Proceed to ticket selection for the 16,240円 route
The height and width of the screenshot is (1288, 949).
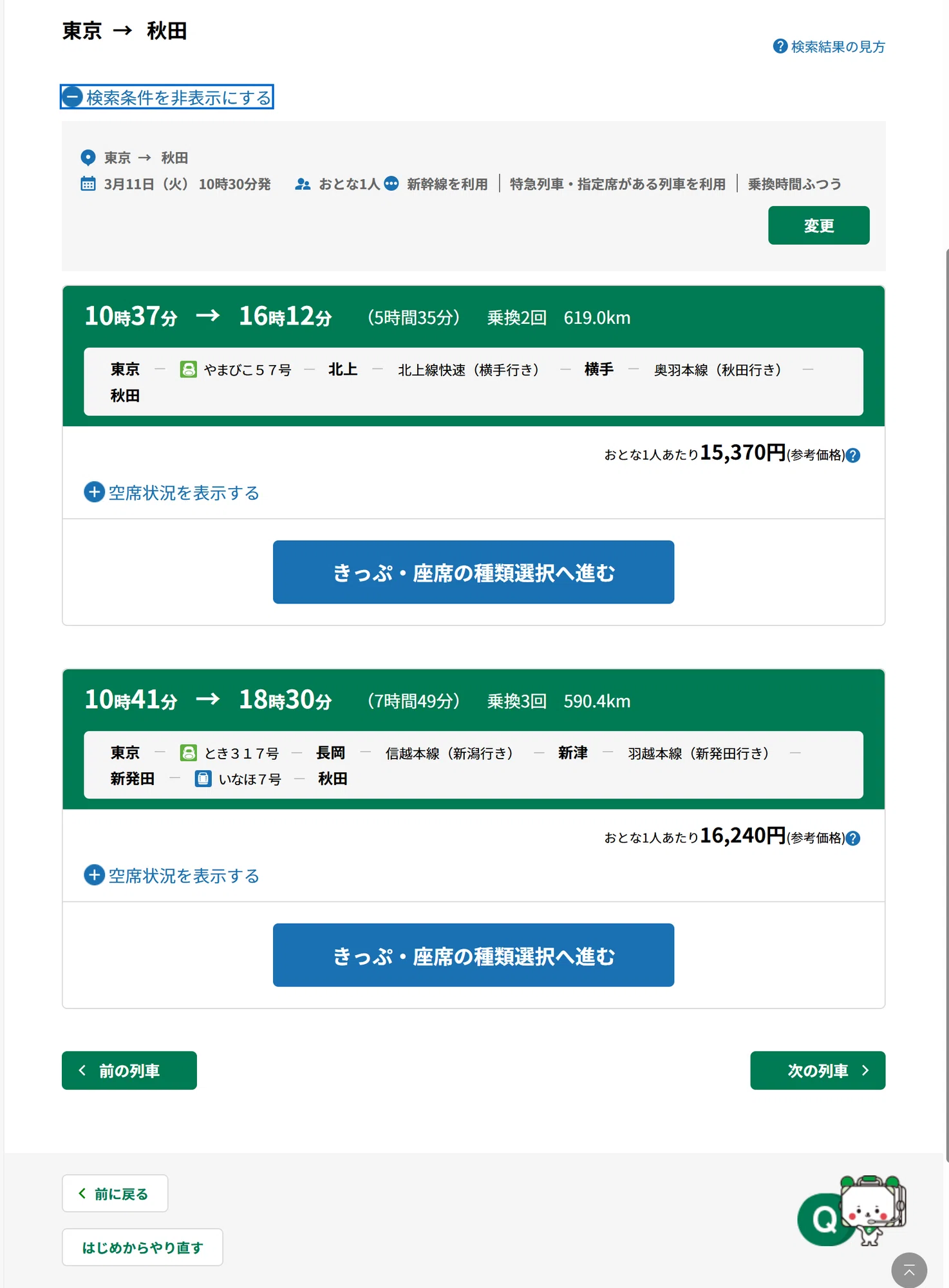pyautogui.click(x=473, y=955)
